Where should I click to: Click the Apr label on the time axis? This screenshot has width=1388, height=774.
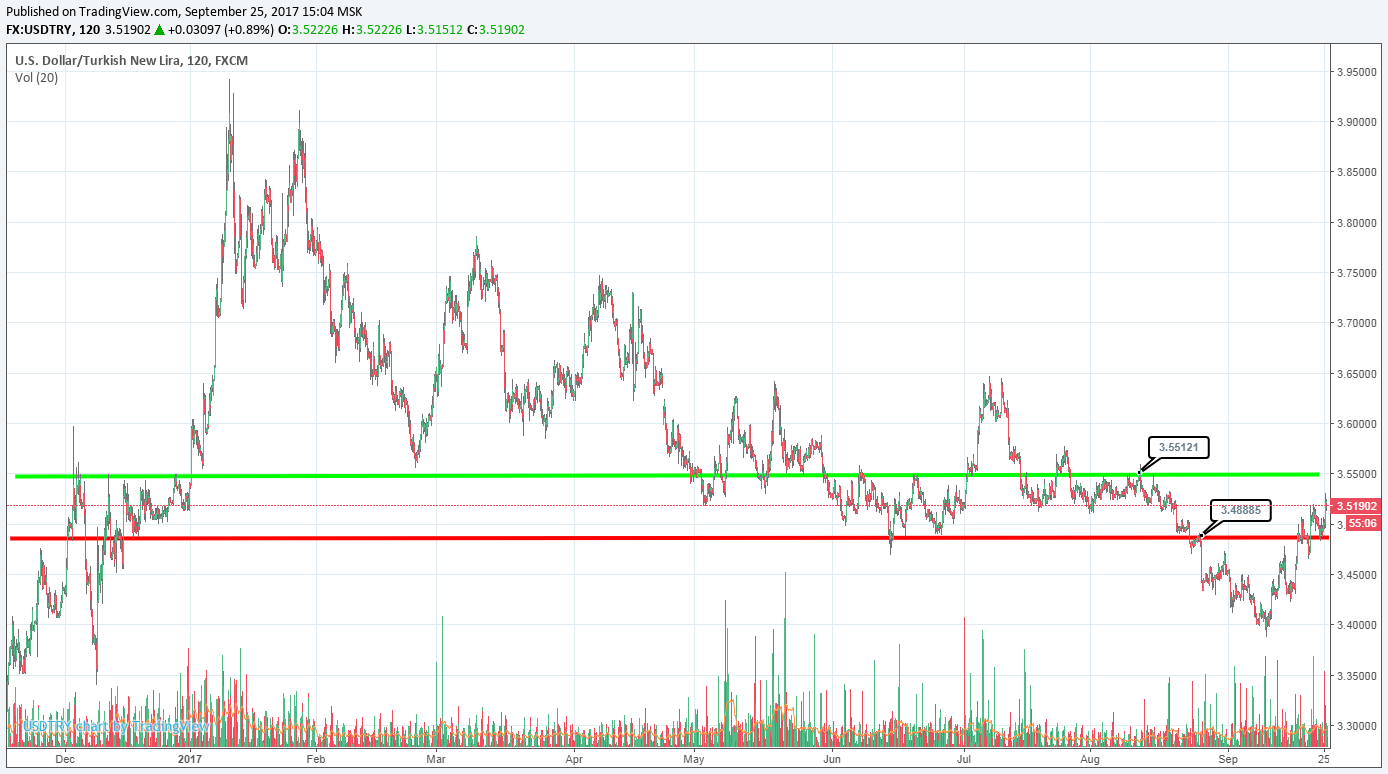pos(573,759)
